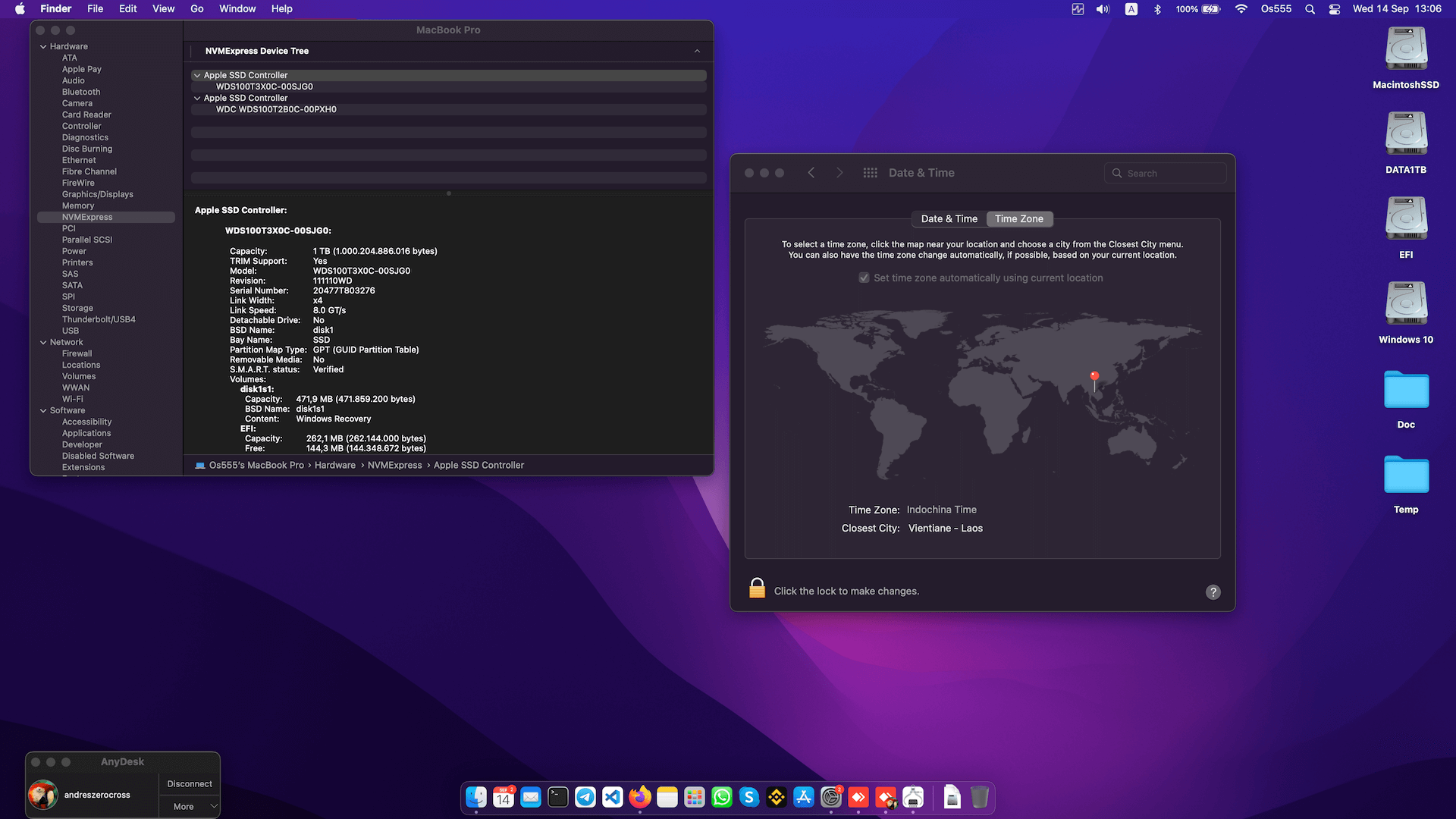Click the Wi-Fi status icon

pos(1241,9)
